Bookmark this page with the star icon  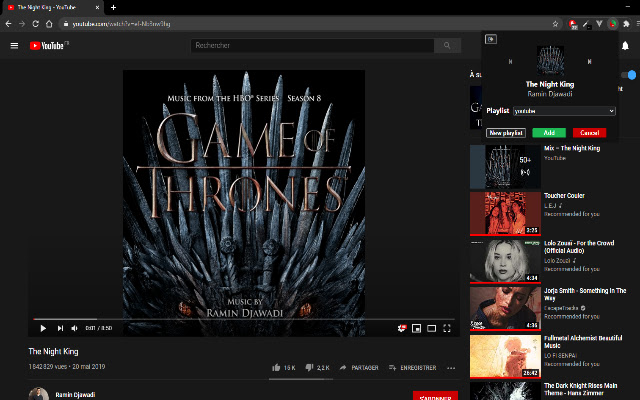[556, 23]
